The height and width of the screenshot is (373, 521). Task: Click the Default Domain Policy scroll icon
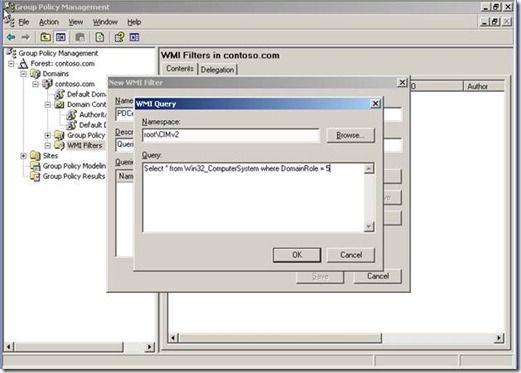click(59, 94)
